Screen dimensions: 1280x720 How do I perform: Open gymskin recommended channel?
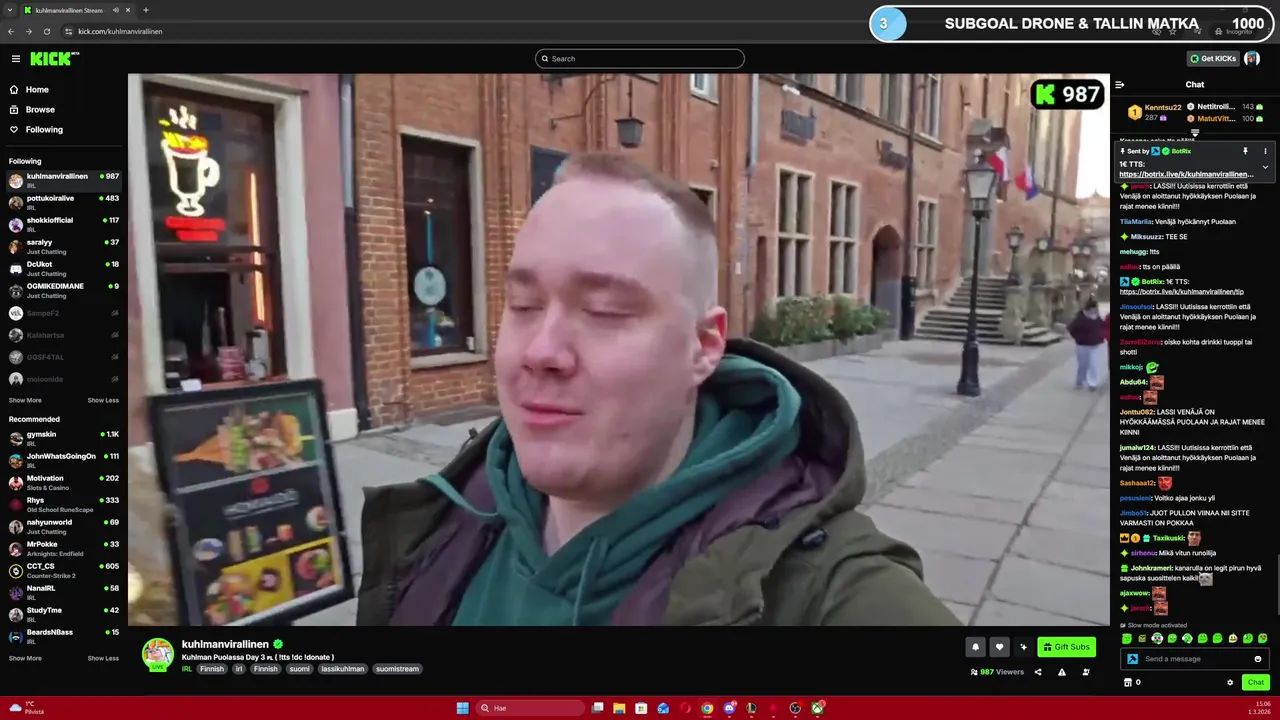point(64,438)
